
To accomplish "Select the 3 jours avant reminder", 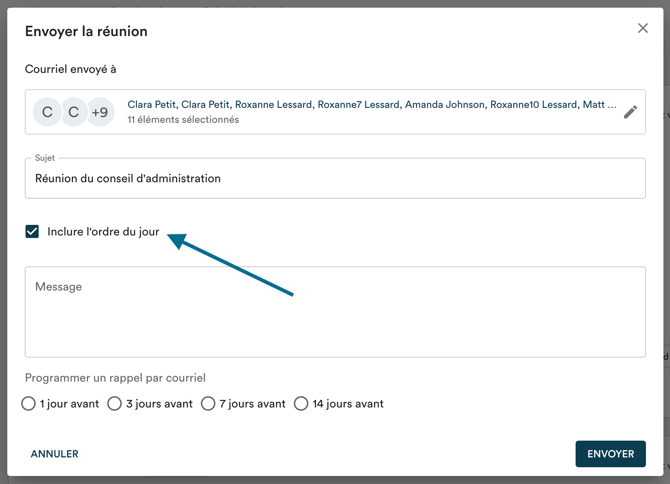I will click(x=115, y=404).
